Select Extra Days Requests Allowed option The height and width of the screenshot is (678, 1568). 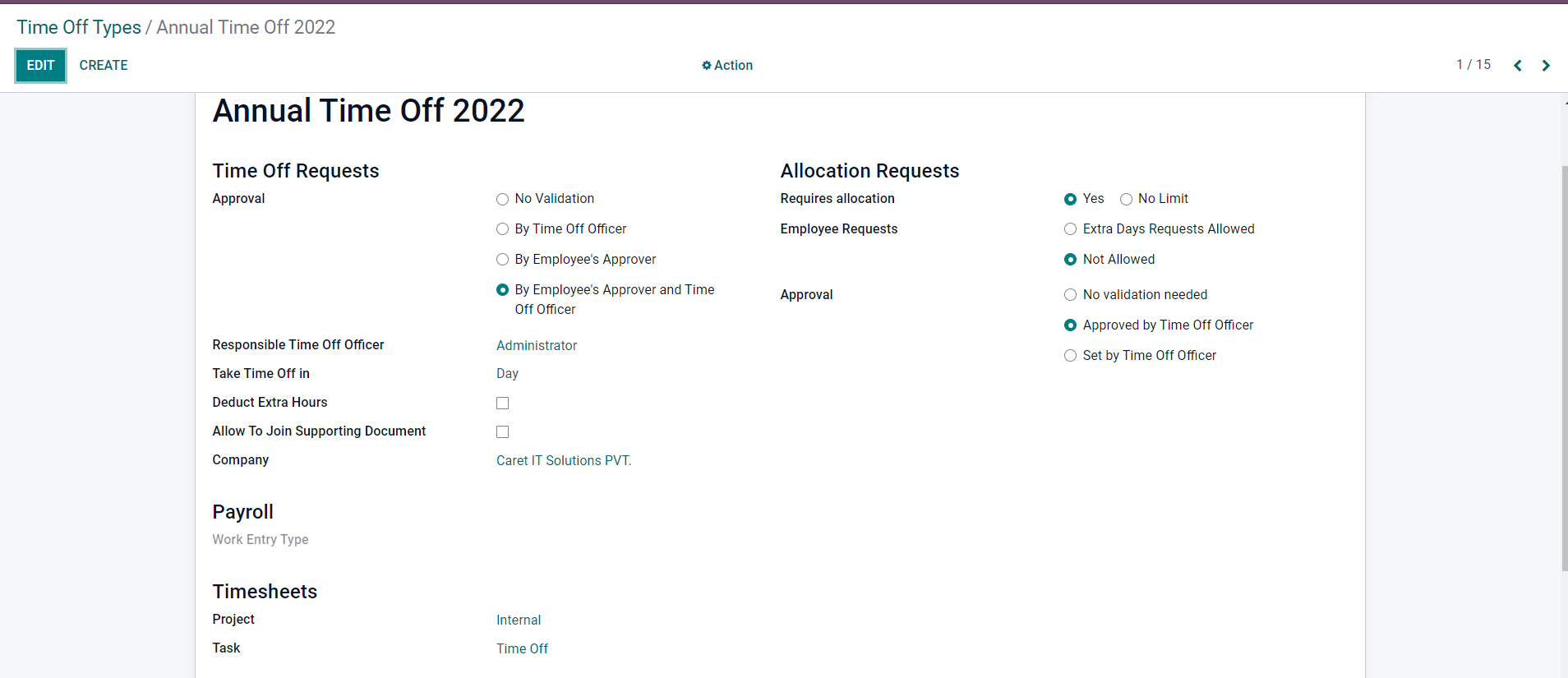tap(1071, 229)
